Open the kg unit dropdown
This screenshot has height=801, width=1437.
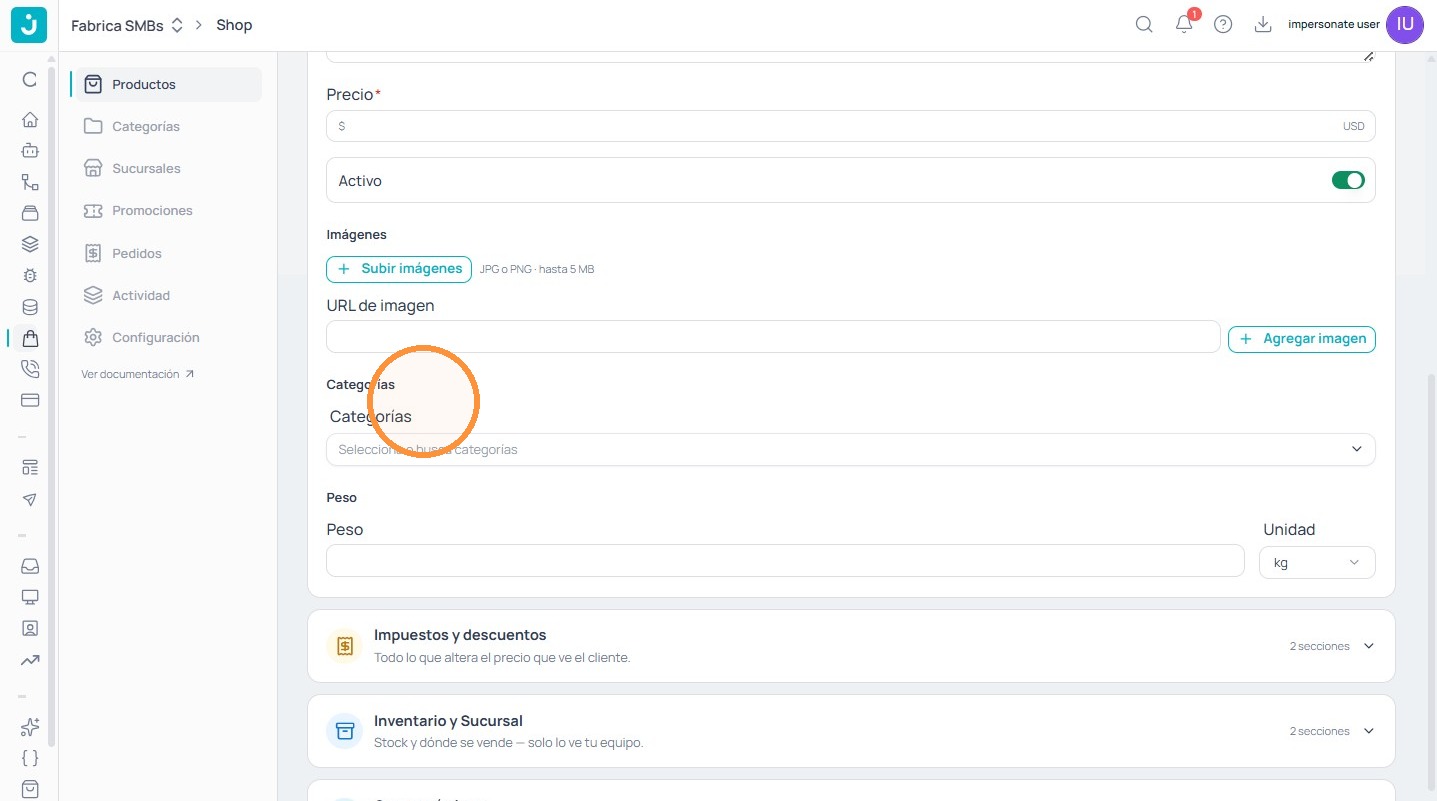pos(1317,562)
